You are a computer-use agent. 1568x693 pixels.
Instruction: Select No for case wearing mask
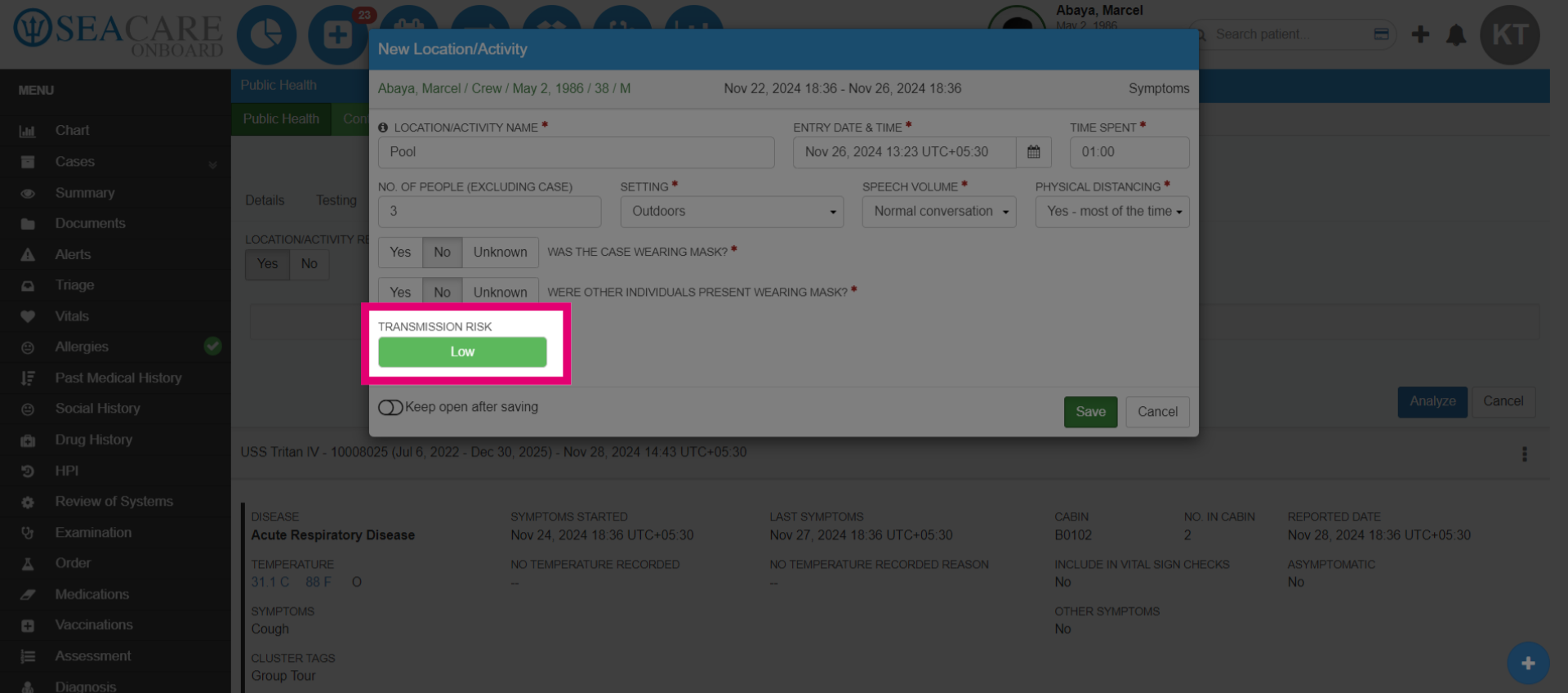tap(442, 253)
